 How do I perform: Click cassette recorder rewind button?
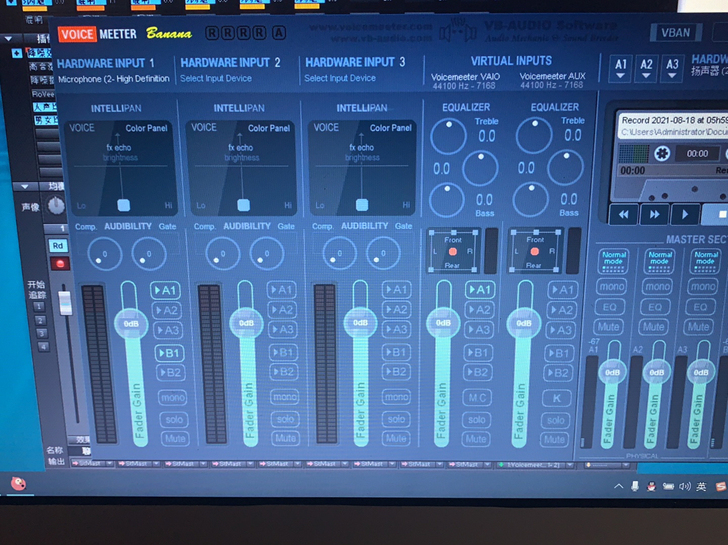coord(623,214)
